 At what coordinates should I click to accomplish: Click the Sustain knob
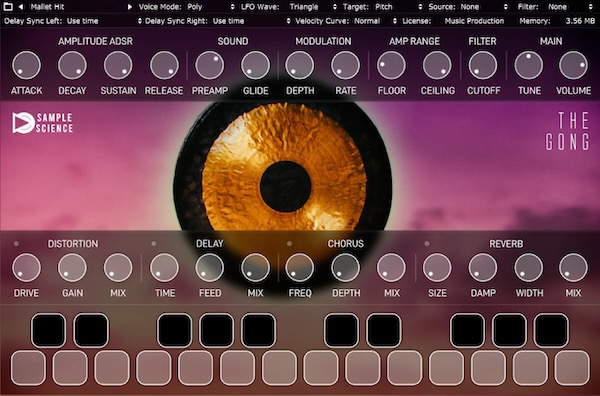[118, 65]
